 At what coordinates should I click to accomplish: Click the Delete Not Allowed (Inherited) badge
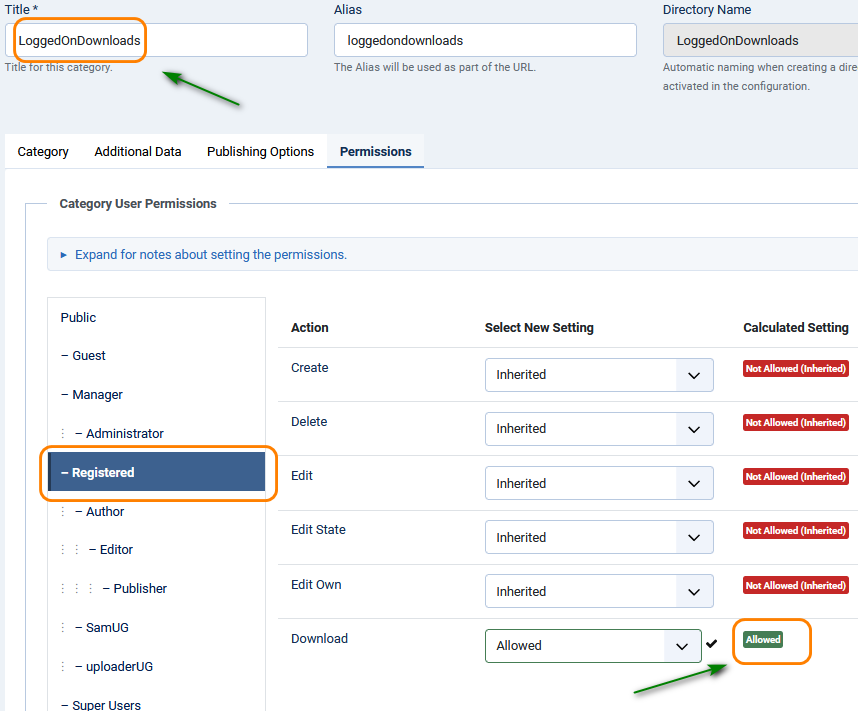(796, 423)
